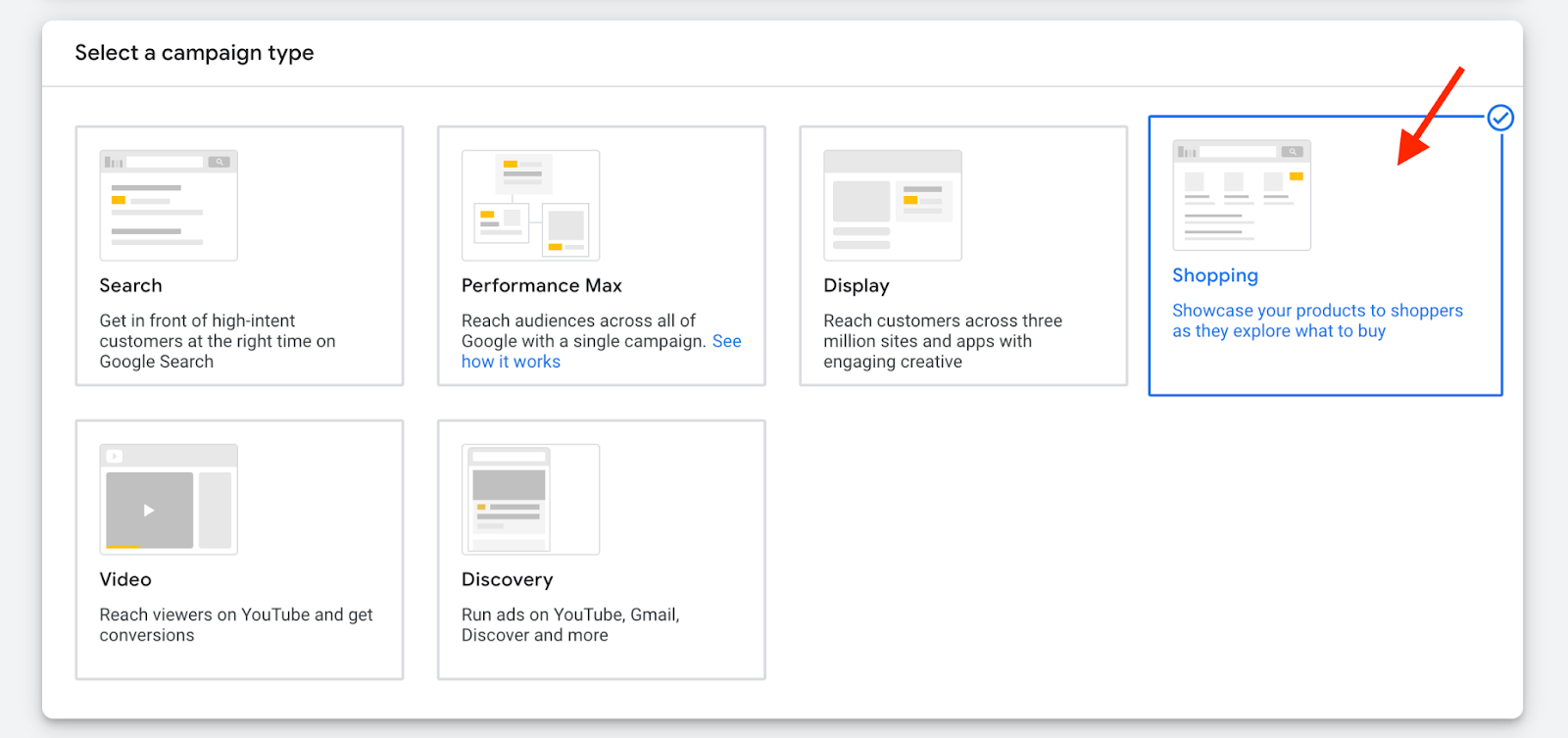Click the Search campaign illustration icon

tap(169, 205)
